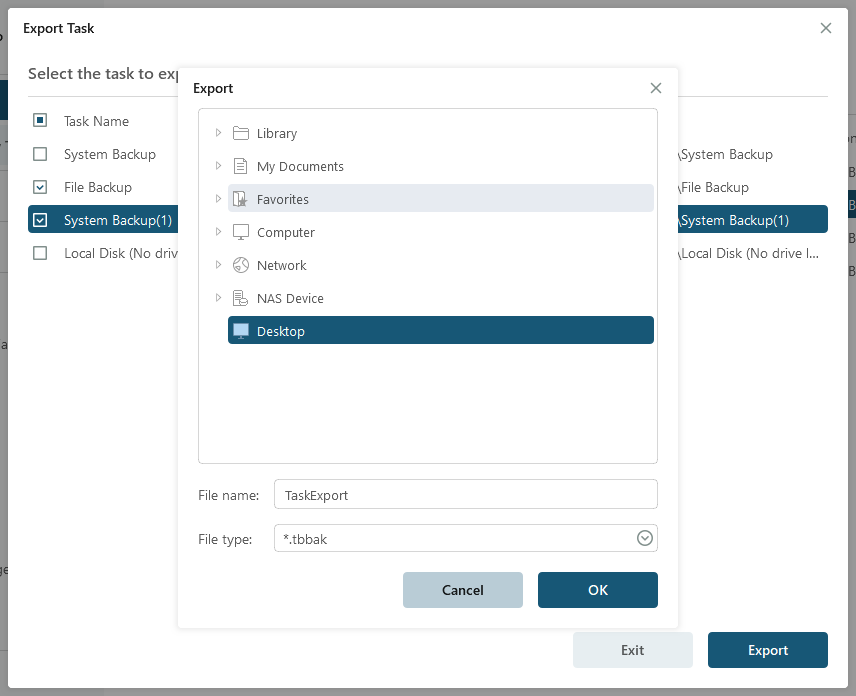Click the Computer monitor icon
The width and height of the screenshot is (856, 696).
pos(240,232)
